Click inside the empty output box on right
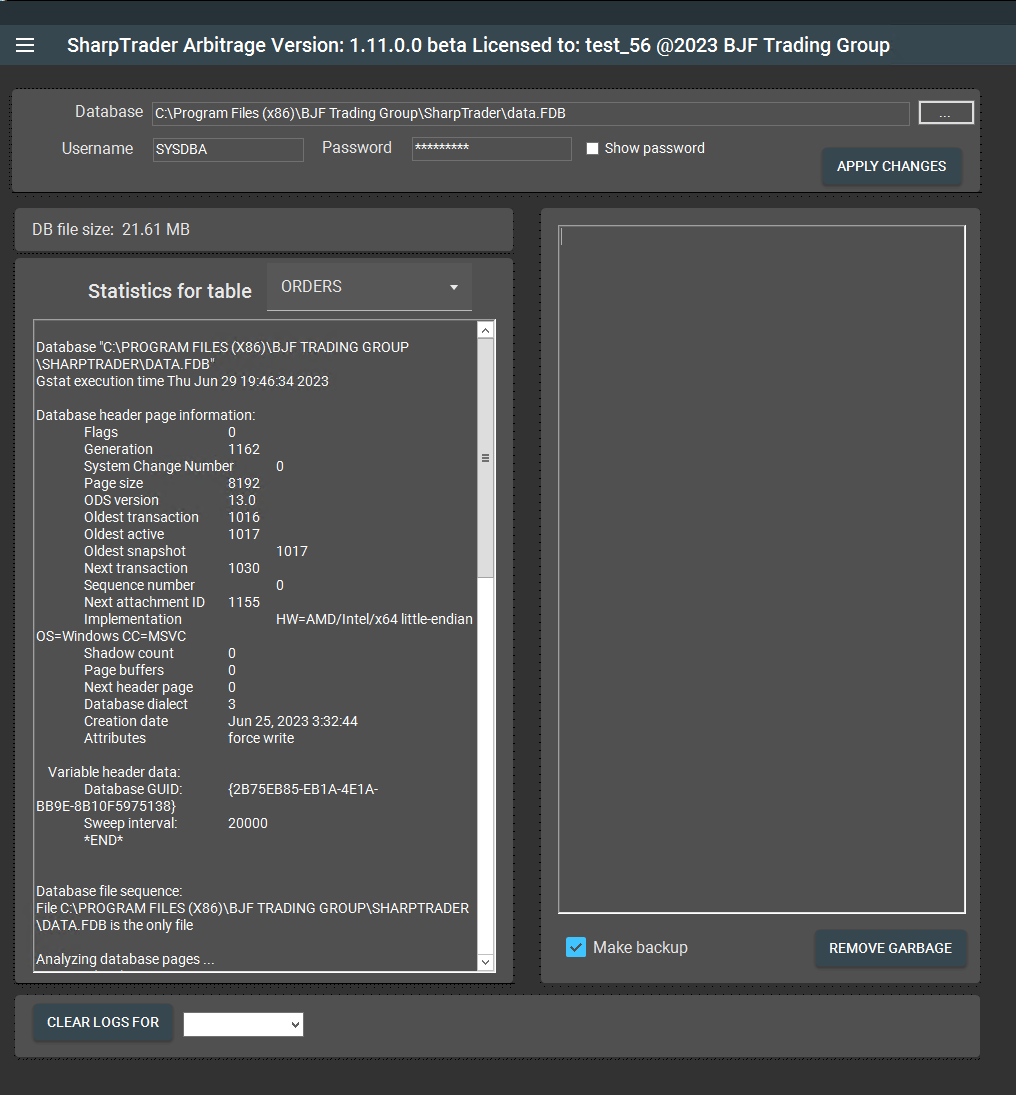 pos(761,569)
